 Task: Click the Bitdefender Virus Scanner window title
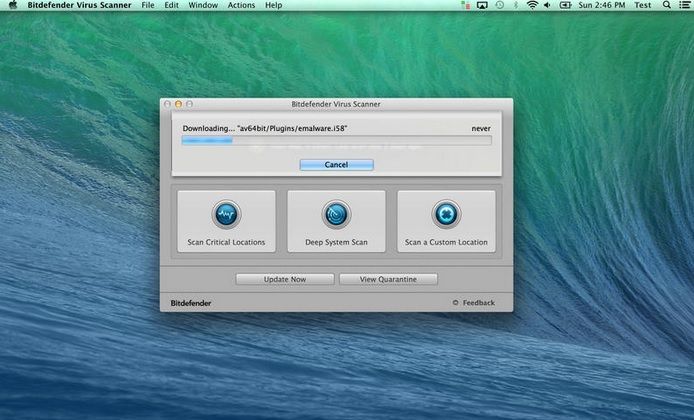pyautogui.click(x=336, y=104)
